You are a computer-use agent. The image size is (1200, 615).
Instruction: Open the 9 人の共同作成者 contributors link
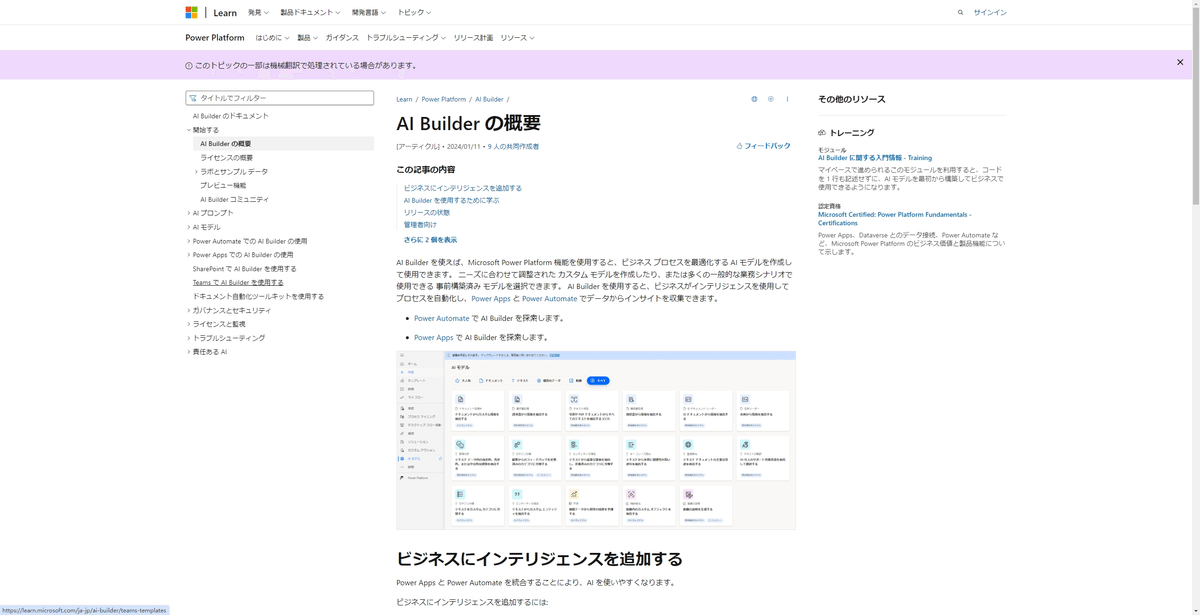click(513, 147)
